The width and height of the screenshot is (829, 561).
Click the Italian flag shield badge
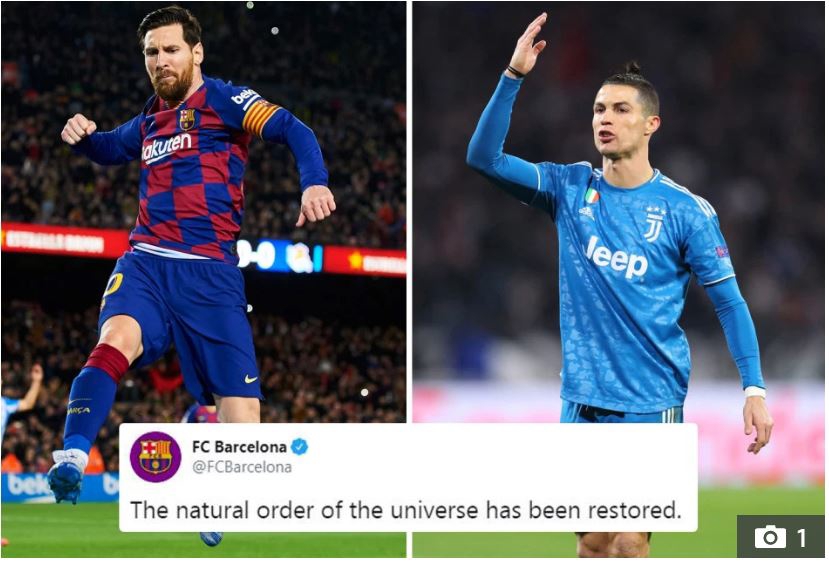pos(592,196)
